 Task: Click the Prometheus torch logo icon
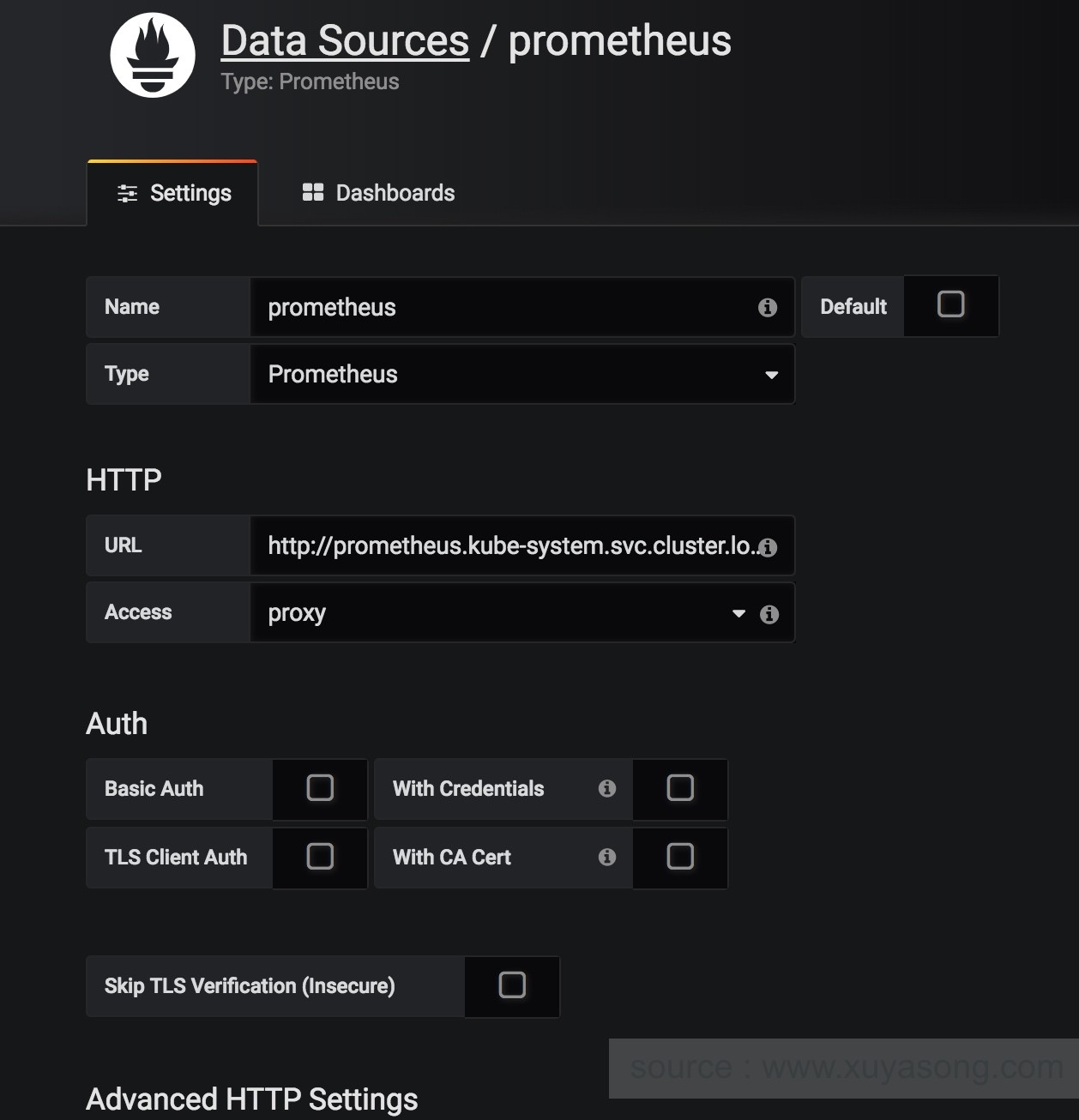[x=153, y=56]
